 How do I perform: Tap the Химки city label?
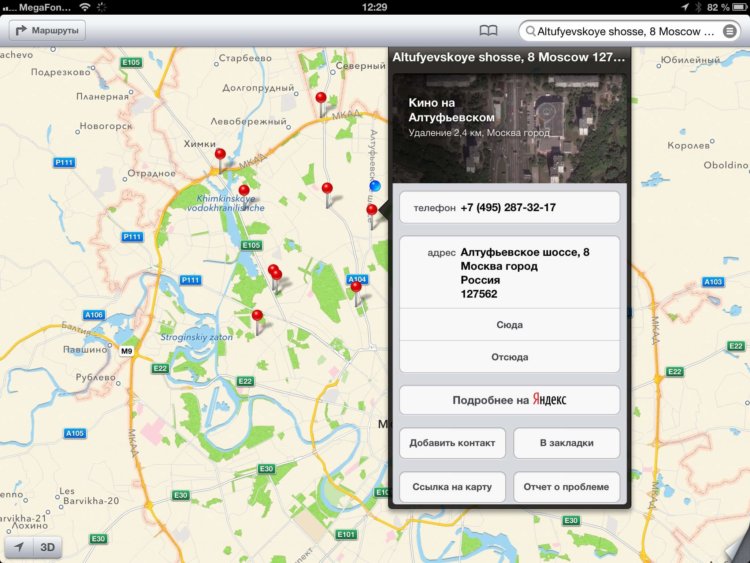click(199, 144)
